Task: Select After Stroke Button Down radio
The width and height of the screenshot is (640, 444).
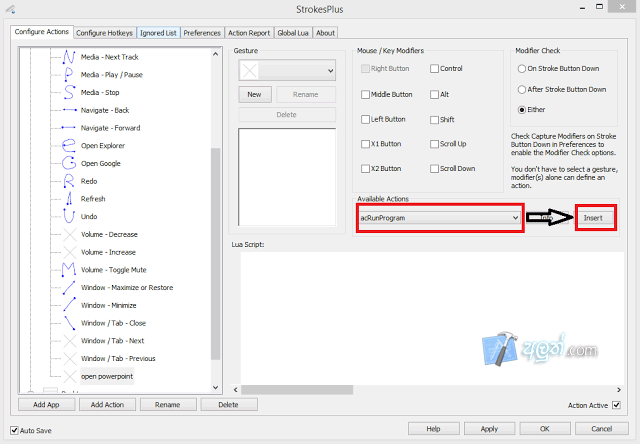Action: point(522,89)
